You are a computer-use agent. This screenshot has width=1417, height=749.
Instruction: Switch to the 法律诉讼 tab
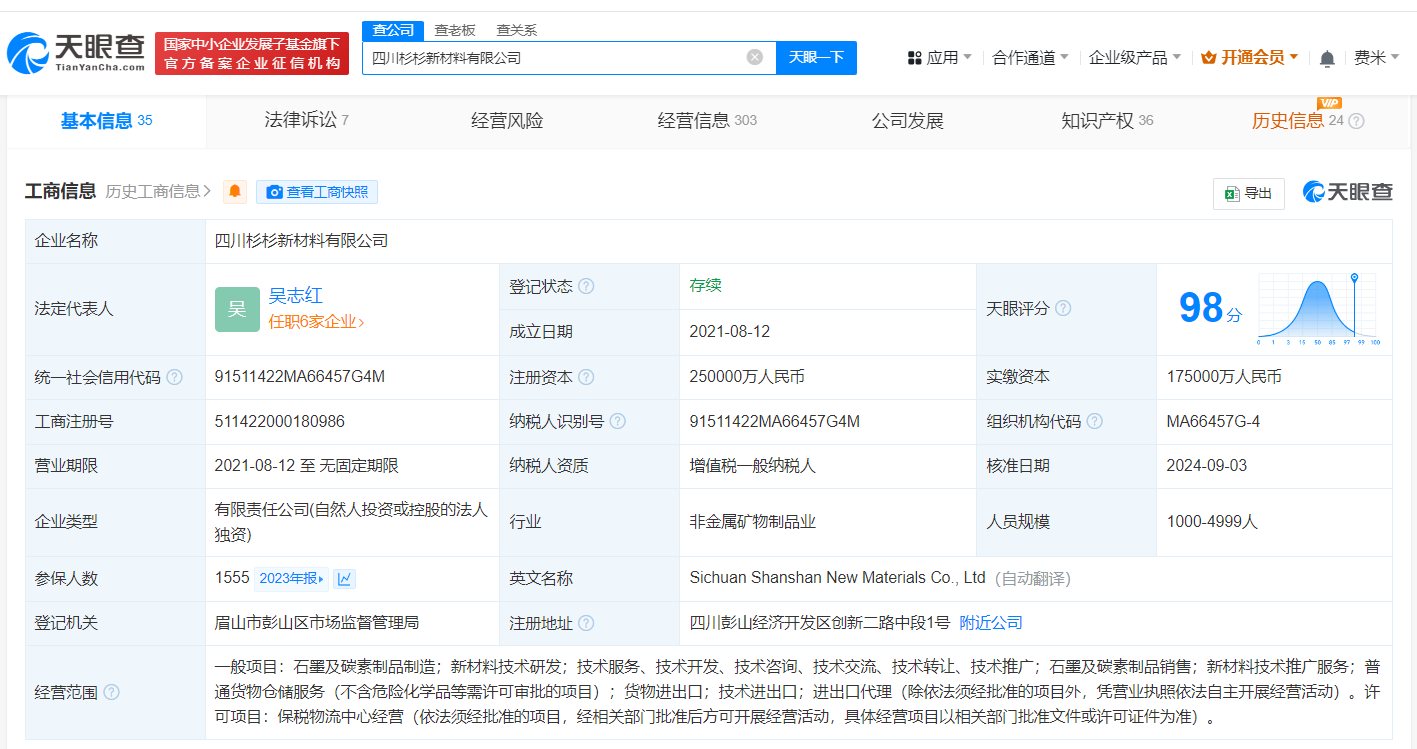tap(305, 121)
